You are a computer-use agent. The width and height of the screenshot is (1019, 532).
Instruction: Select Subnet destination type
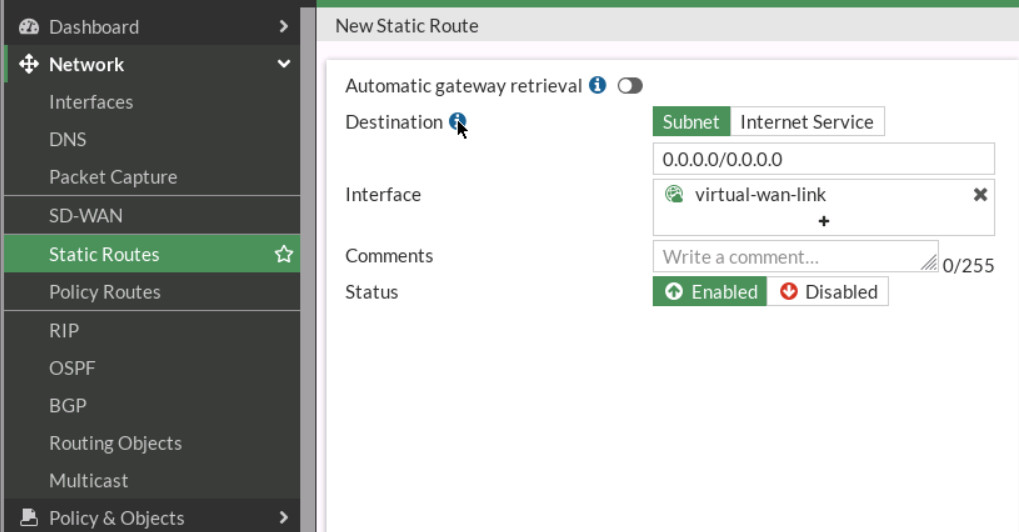691,122
